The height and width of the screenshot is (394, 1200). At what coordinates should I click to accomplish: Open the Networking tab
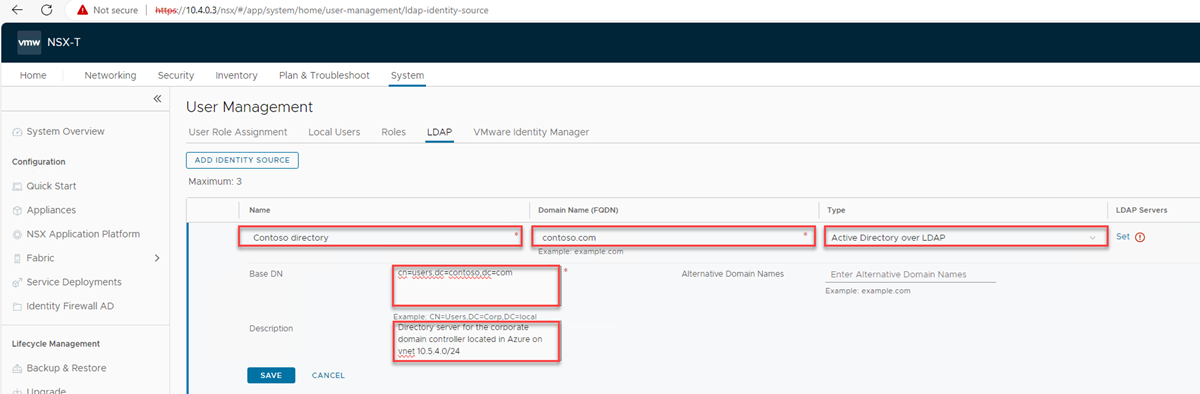click(110, 75)
